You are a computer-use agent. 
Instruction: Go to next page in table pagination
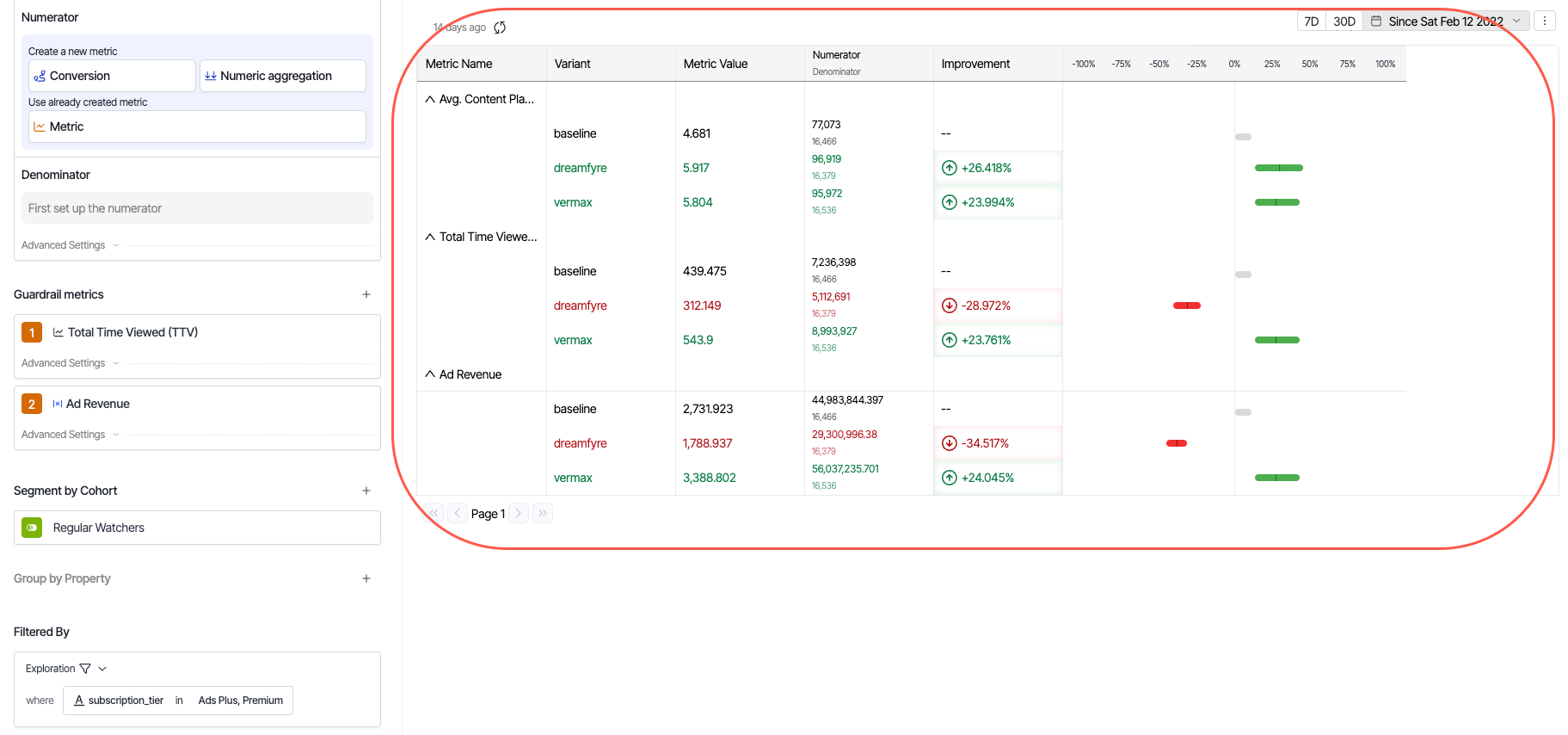point(519,513)
